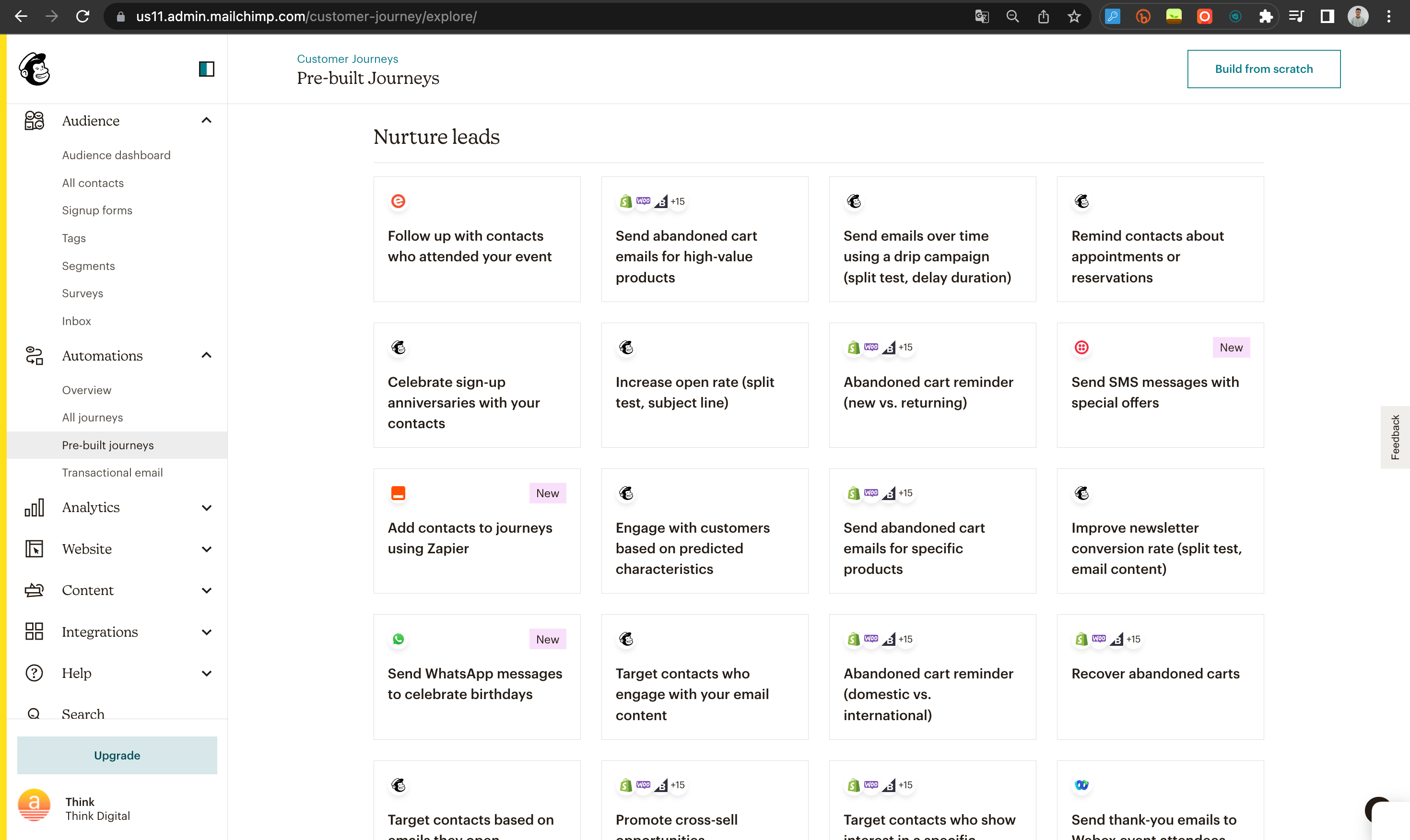
Task: Expand the Content menu chevron
Action: [207, 590]
